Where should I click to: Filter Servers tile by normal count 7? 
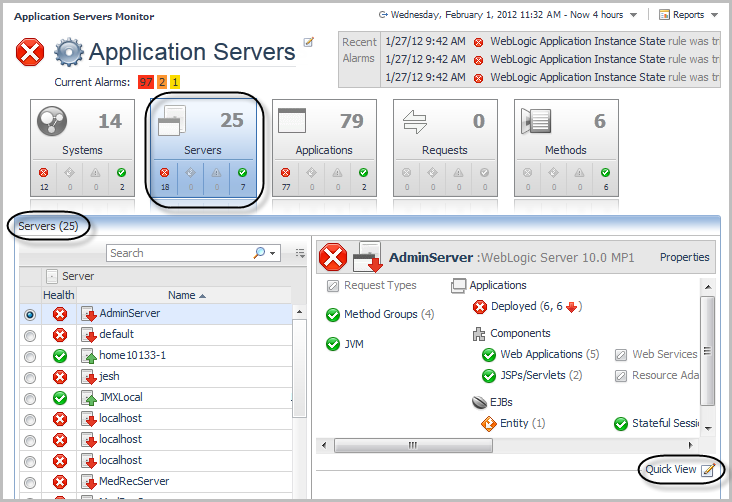pyautogui.click(x=242, y=179)
